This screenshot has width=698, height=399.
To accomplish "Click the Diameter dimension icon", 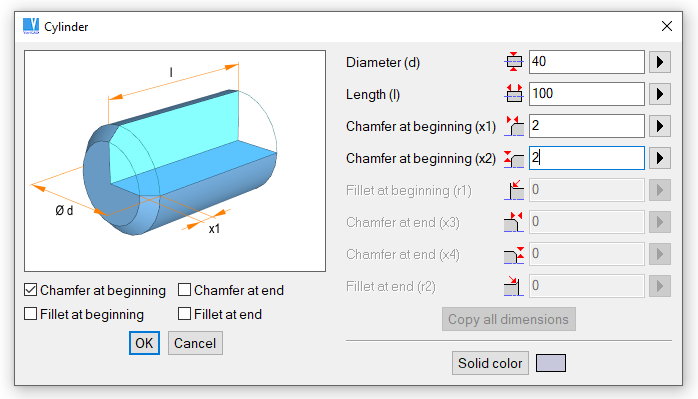I will (x=514, y=62).
